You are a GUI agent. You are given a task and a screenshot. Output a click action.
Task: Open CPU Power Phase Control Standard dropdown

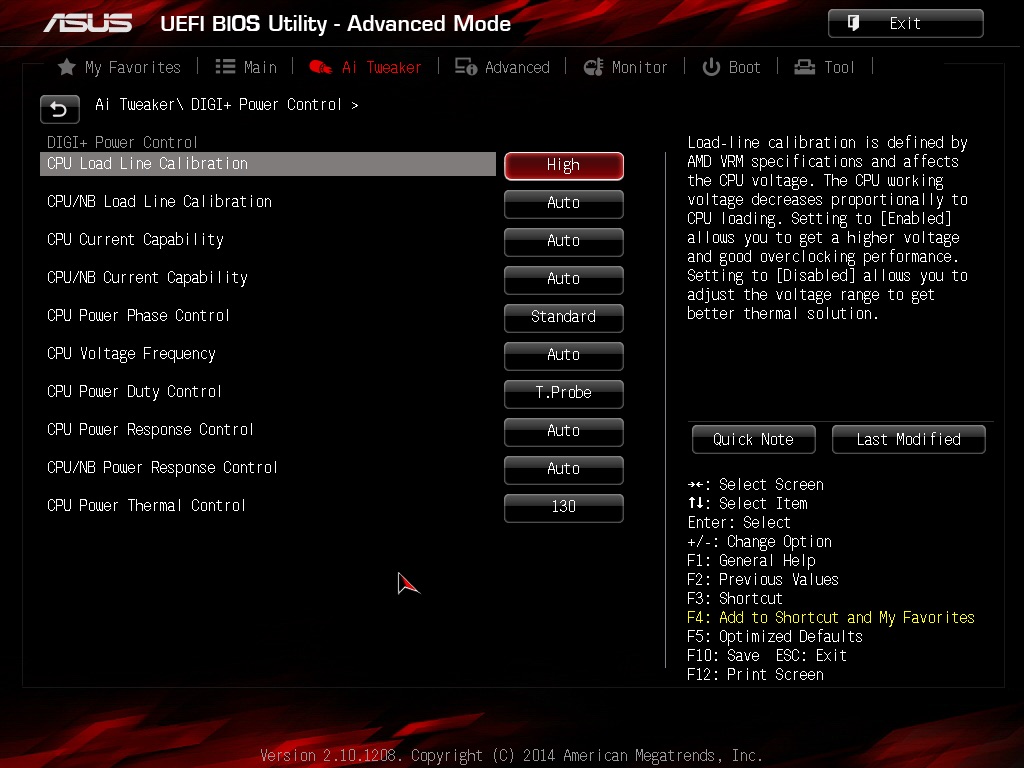[x=564, y=317]
